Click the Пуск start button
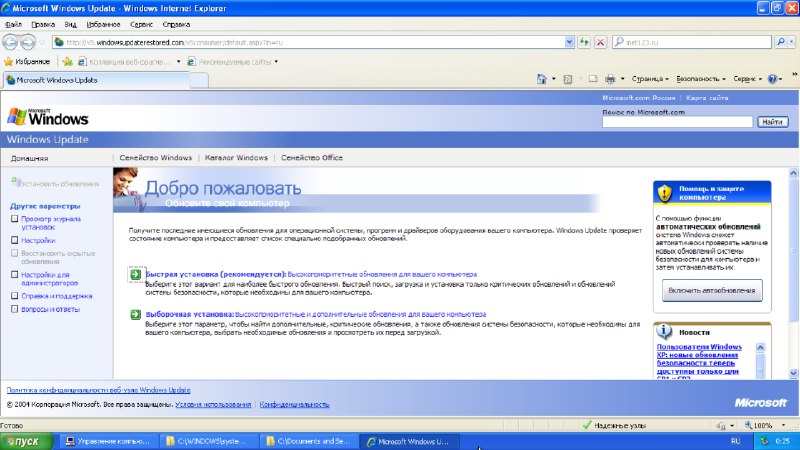The width and height of the screenshot is (800, 450). pos(27,441)
